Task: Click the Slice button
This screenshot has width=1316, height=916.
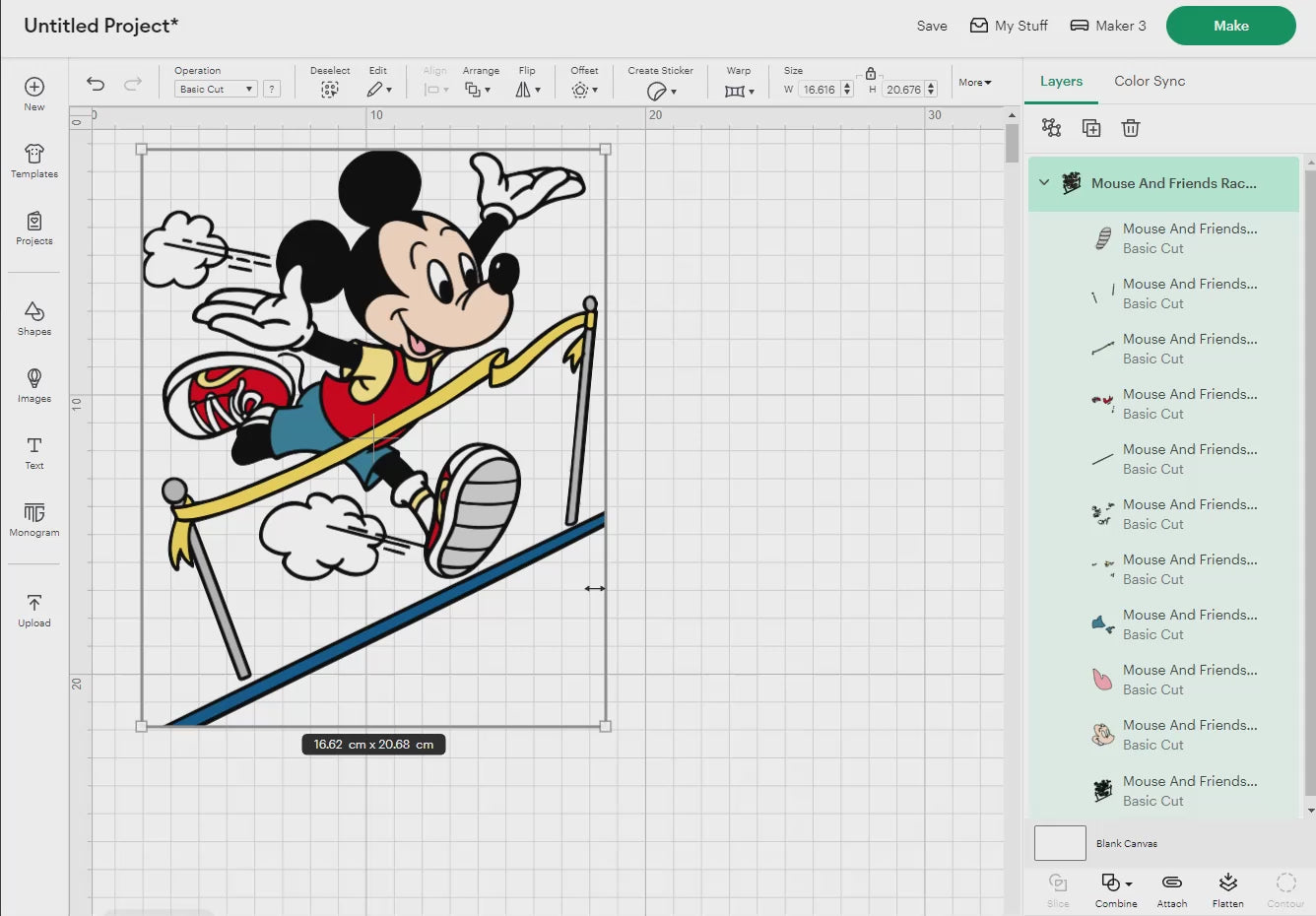Action: pos(1058,889)
